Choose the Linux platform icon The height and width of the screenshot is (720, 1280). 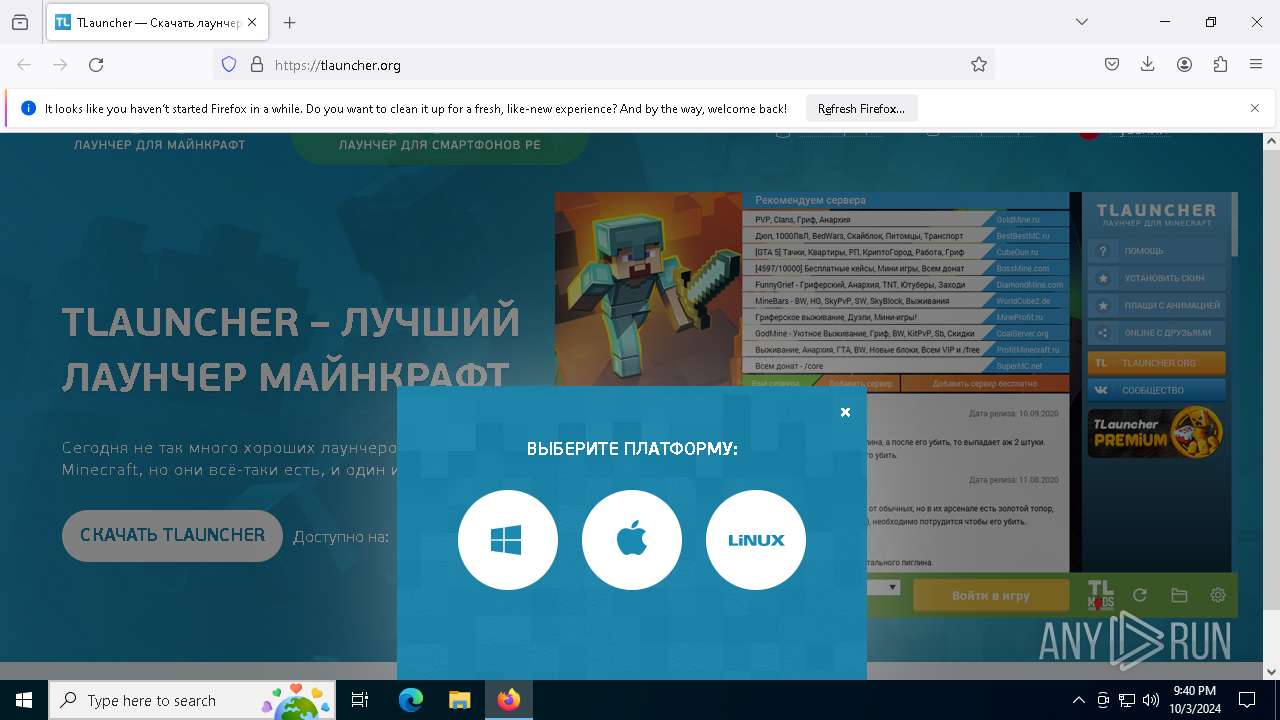click(x=756, y=540)
